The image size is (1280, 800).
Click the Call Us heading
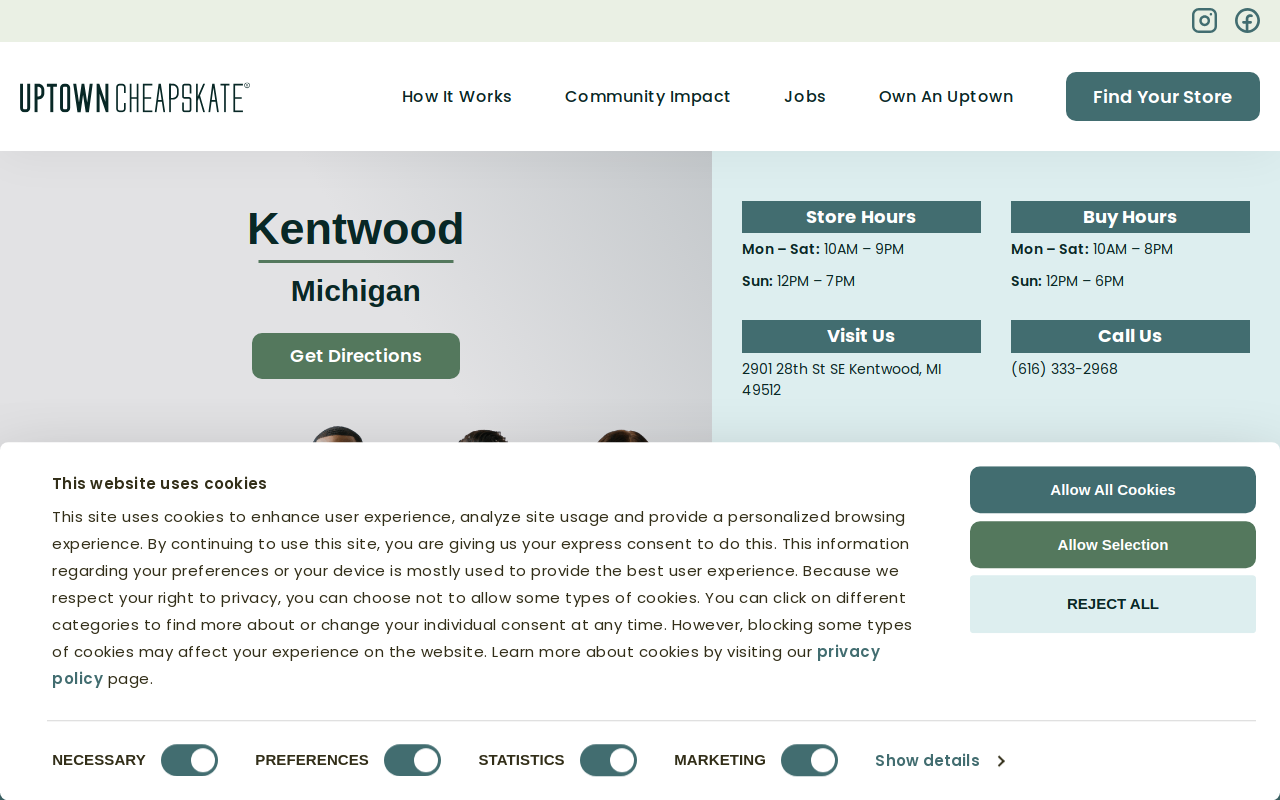pyautogui.click(x=1130, y=336)
